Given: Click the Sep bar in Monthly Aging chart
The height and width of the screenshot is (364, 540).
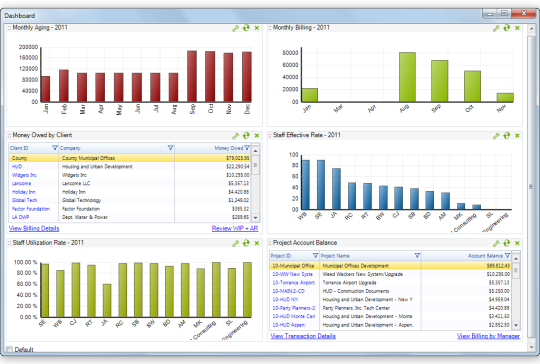Looking at the screenshot, I should click(192, 76).
